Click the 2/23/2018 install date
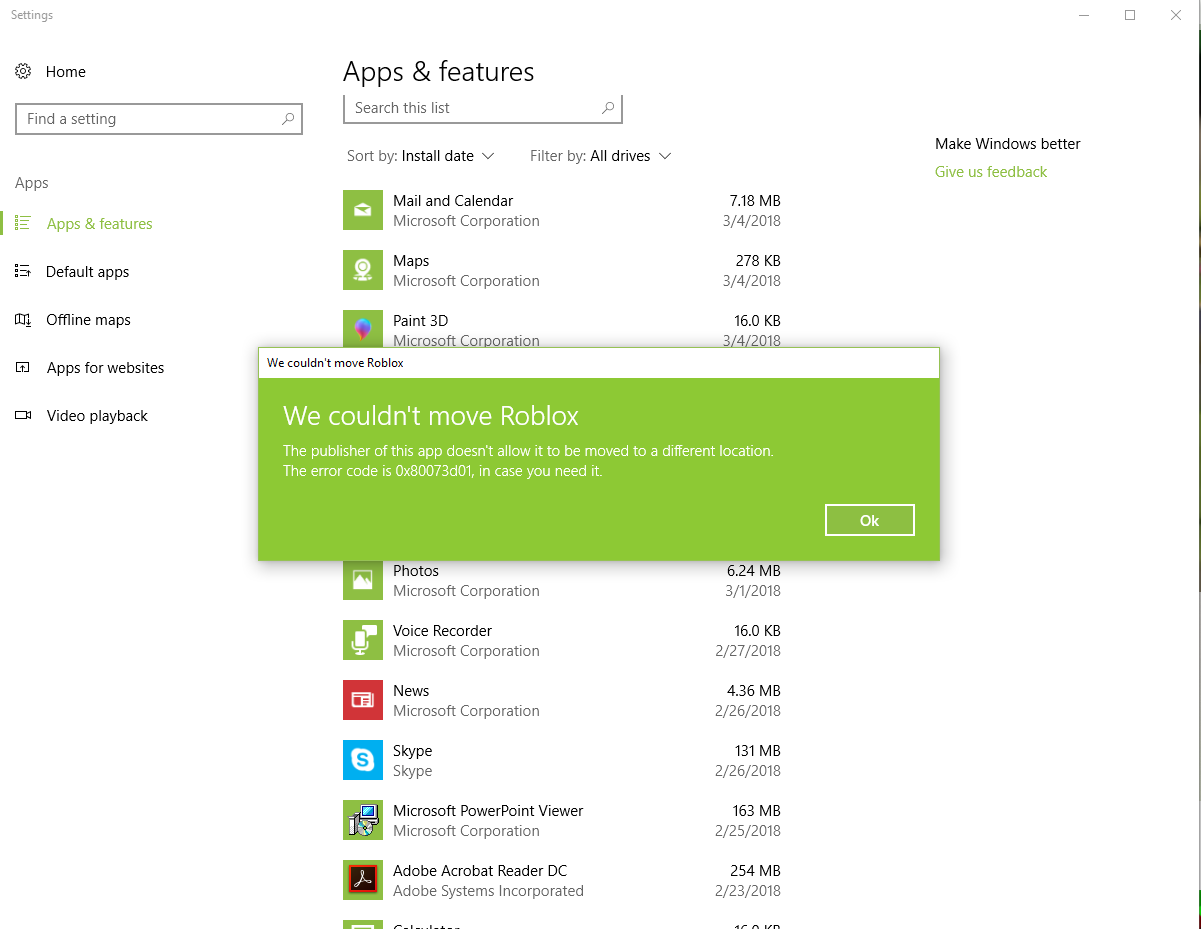Screen dimensions: 1201x929 (x=748, y=891)
